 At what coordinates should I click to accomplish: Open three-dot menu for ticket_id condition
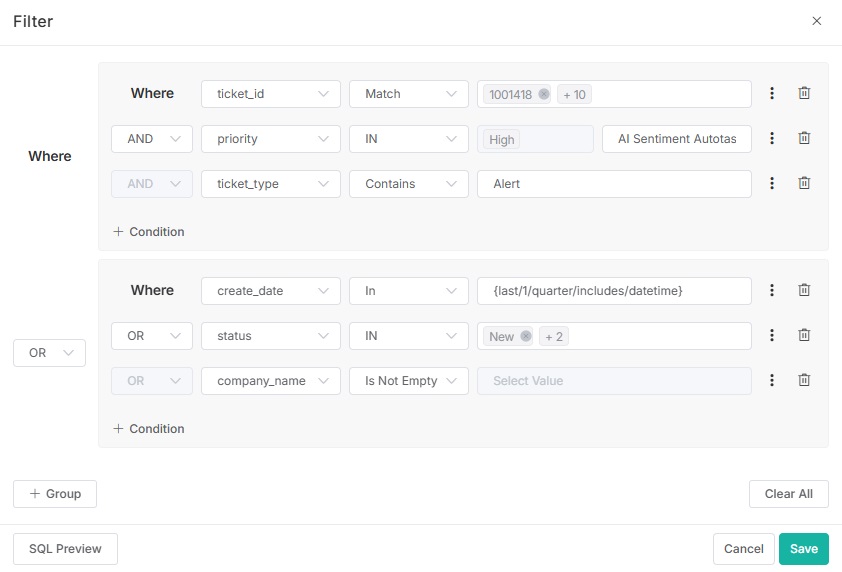tap(772, 93)
